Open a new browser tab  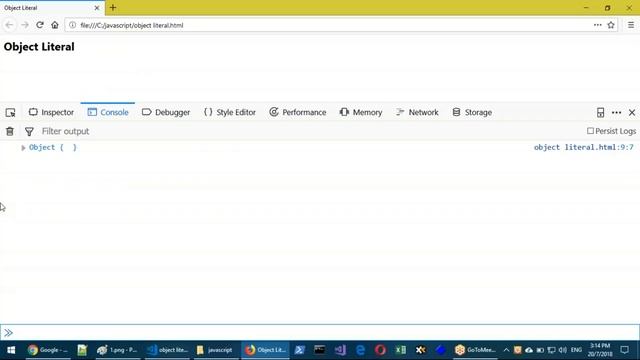pyautogui.click(x=113, y=8)
